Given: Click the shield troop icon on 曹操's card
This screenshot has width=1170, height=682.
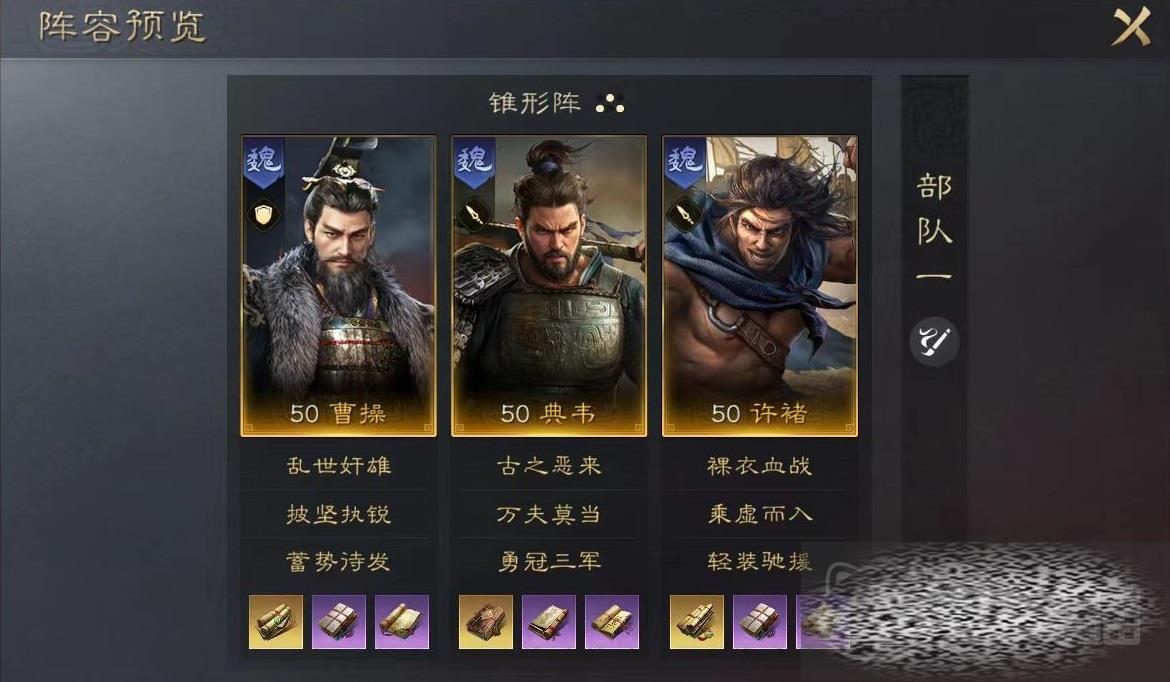Looking at the screenshot, I should [263, 216].
